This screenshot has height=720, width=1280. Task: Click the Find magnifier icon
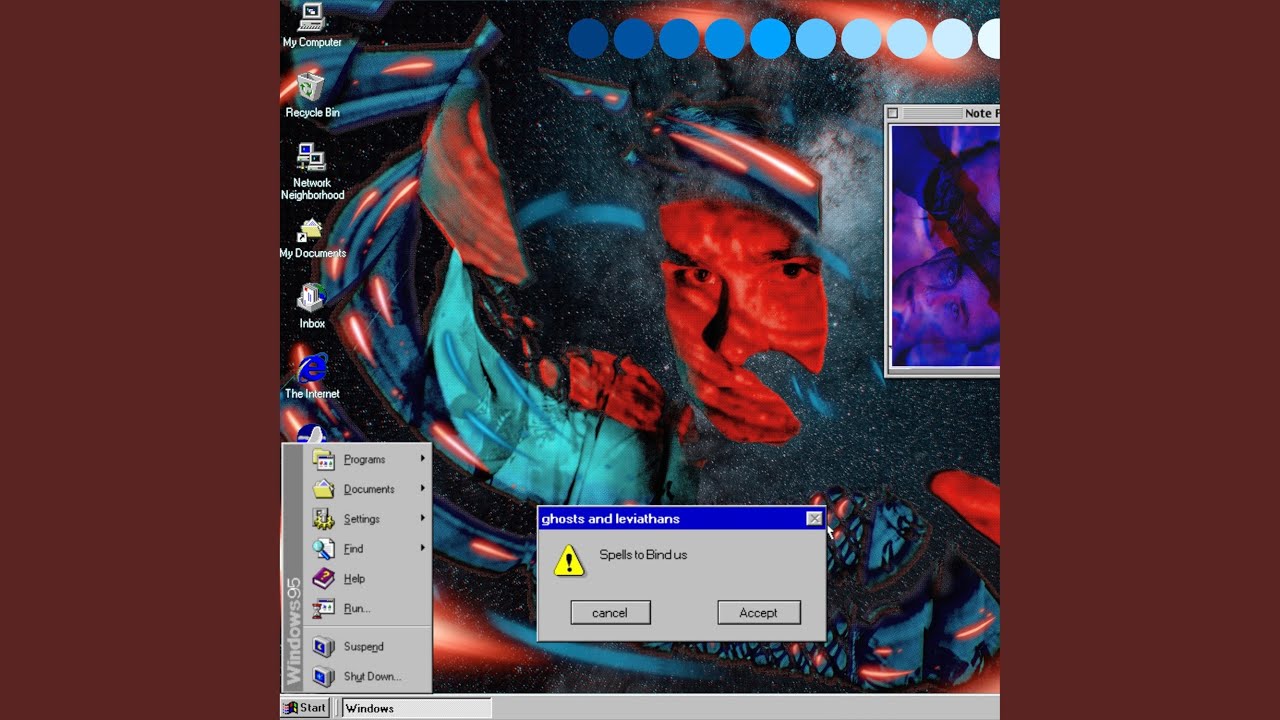coord(323,548)
